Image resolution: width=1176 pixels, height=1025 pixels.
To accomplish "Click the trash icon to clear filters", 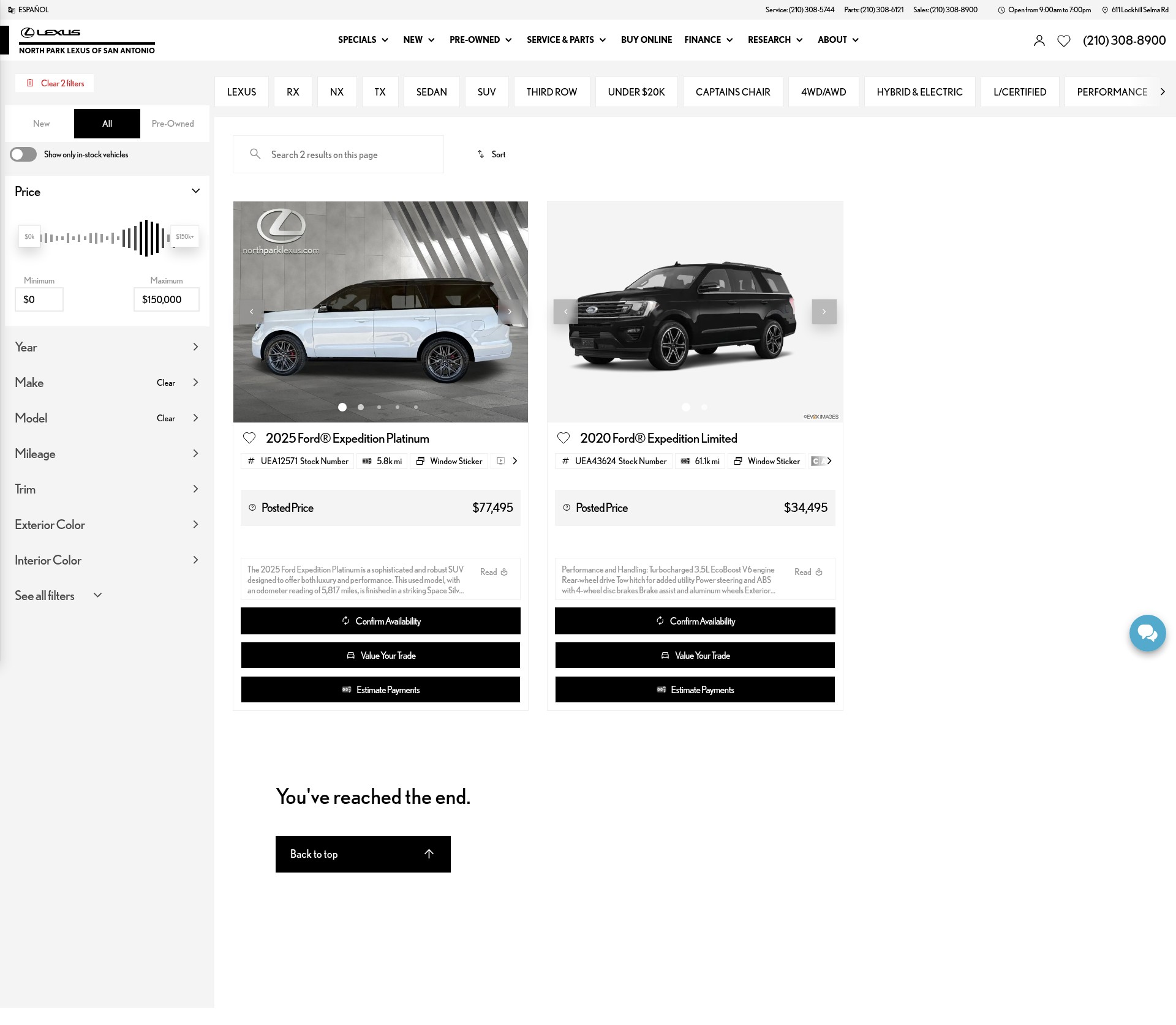I will click(x=30, y=83).
